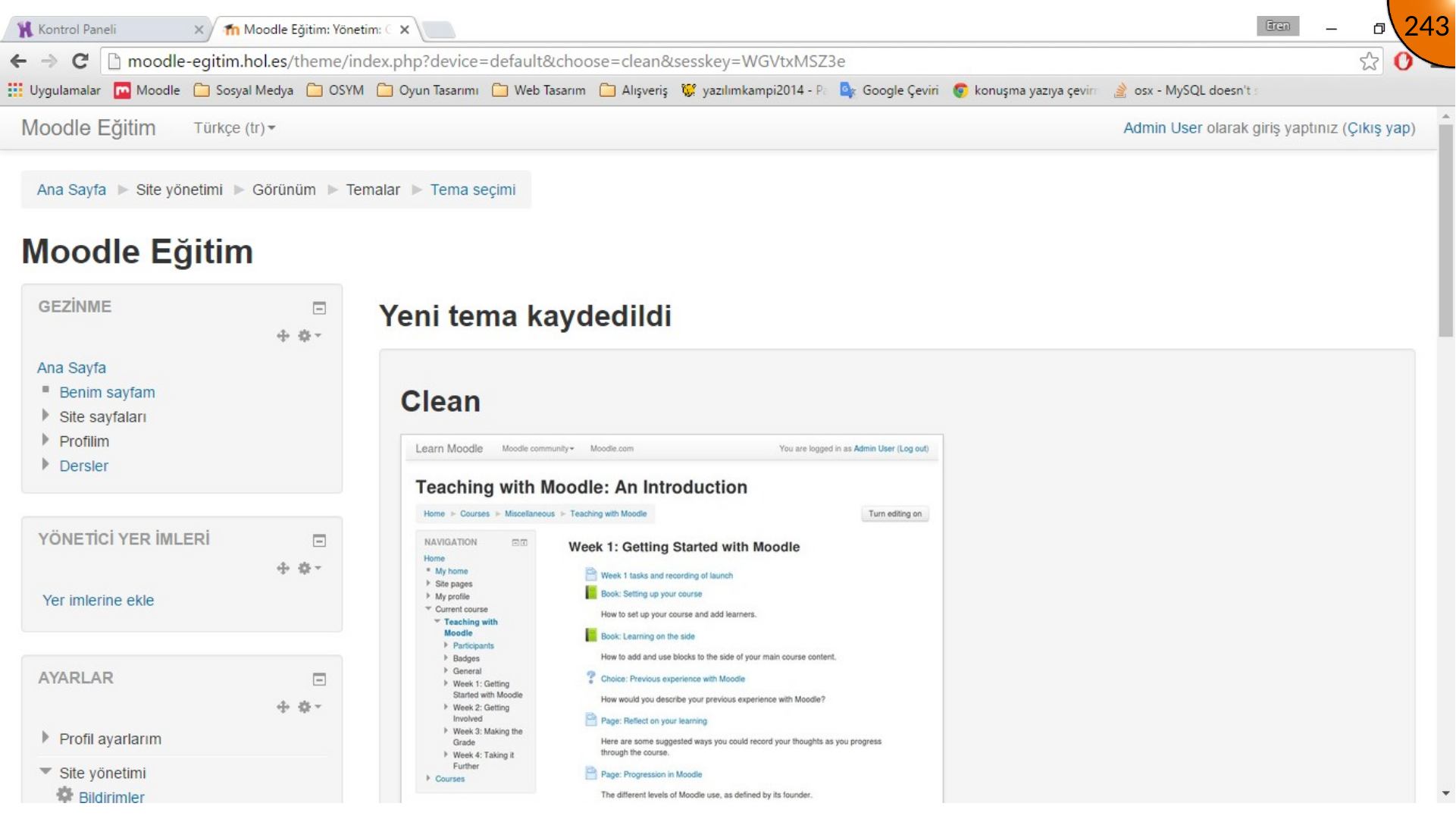Click the Tema seçimi breadcrumb link
Viewport: 1456px width, 819px height.
click(473, 190)
